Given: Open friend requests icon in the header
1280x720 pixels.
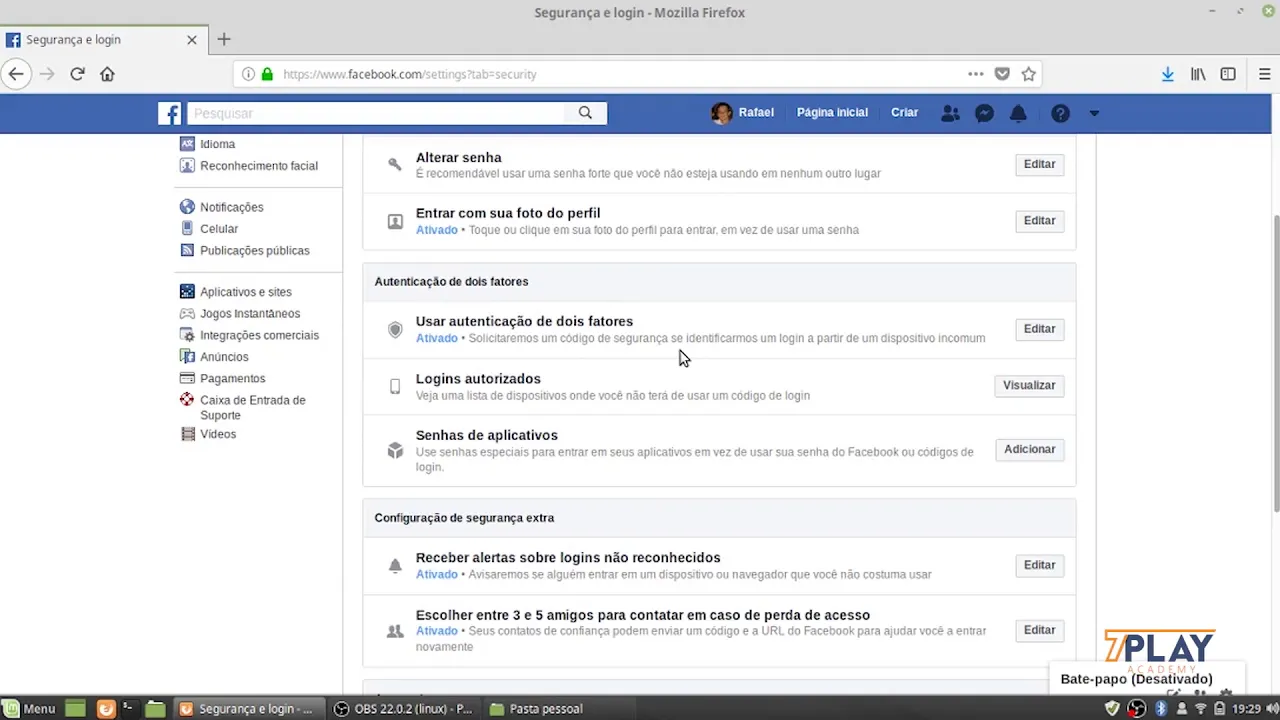Looking at the screenshot, I should coord(950,113).
